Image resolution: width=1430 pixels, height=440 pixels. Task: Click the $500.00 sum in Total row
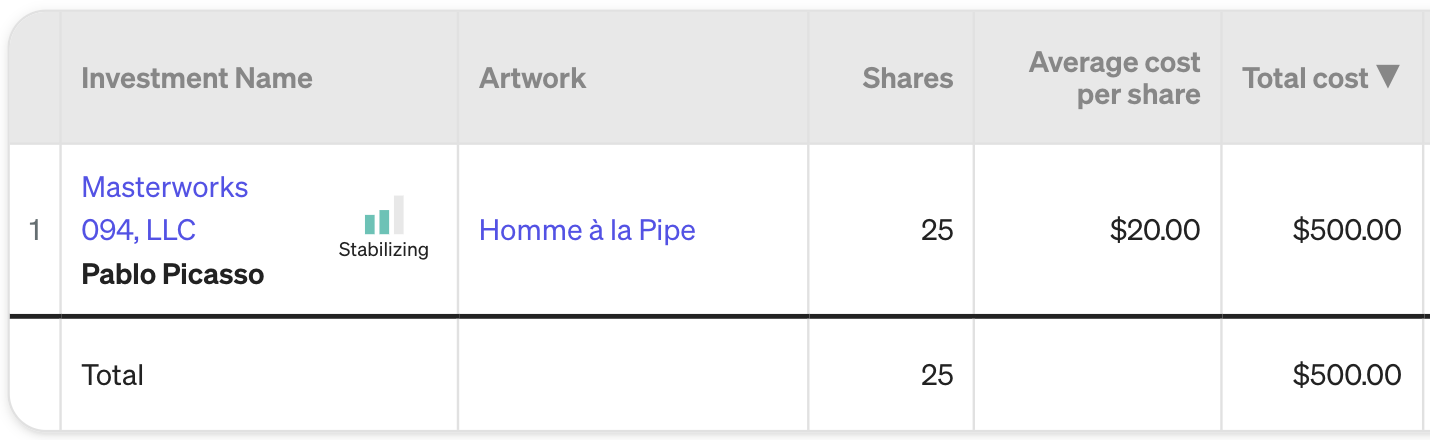(1347, 375)
